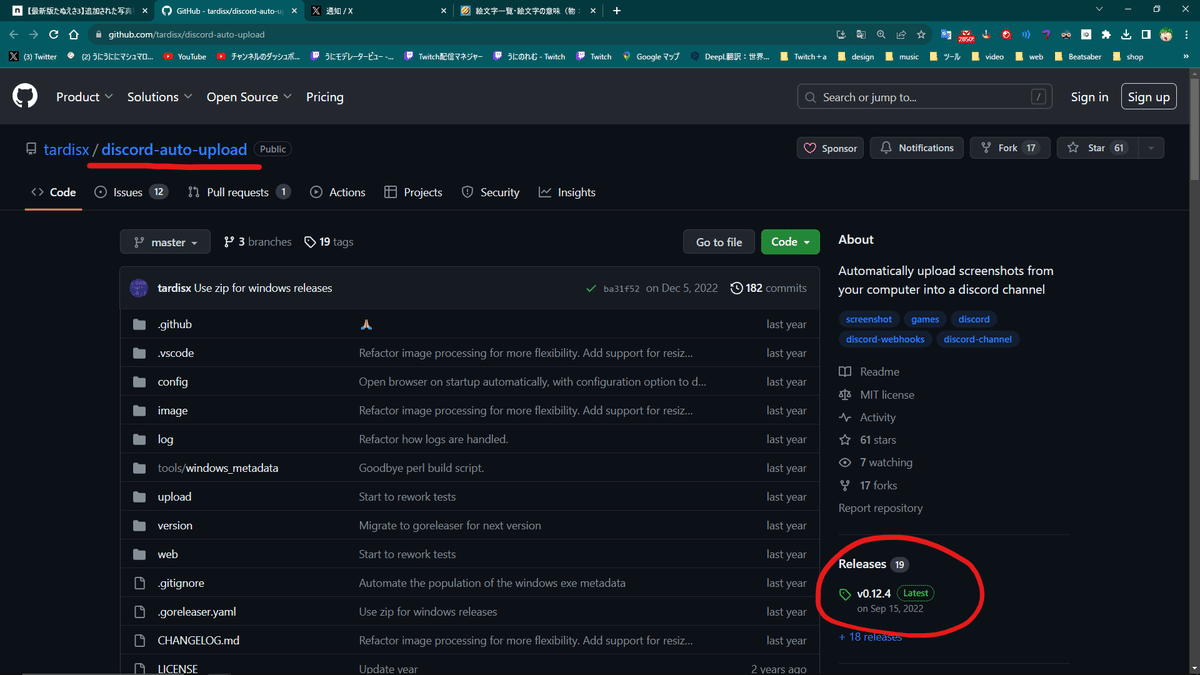Image resolution: width=1200 pixels, height=675 pixels.
Task: Click the browser address bar URL
Action: coord(186,34)
